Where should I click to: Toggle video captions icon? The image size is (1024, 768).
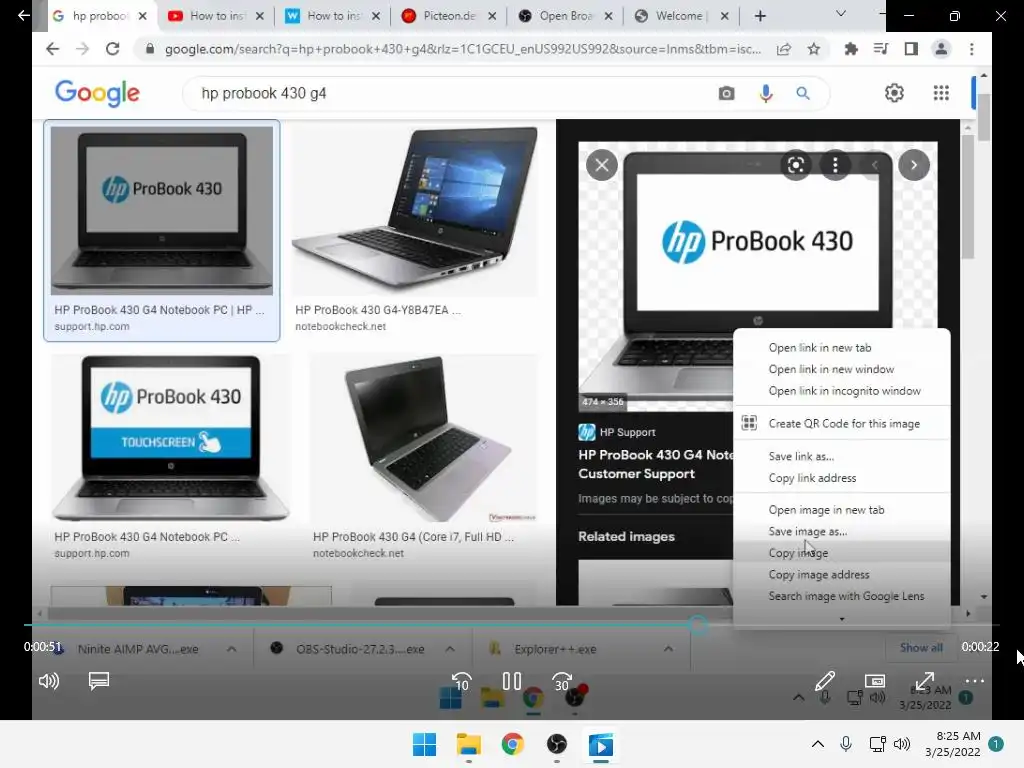pyautogui.click(x=99, y=681)
